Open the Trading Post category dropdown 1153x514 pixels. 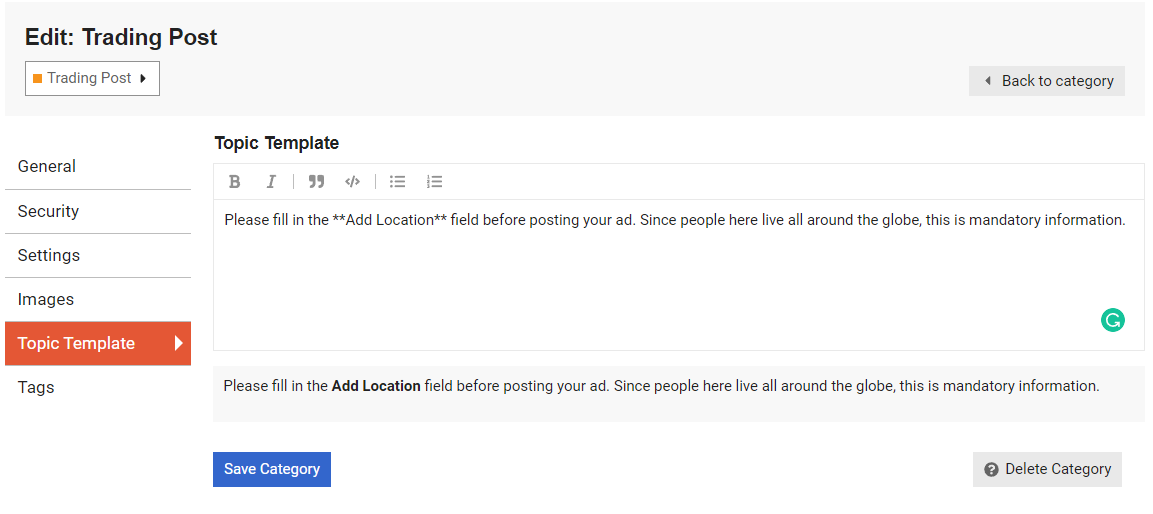(92, 78)
